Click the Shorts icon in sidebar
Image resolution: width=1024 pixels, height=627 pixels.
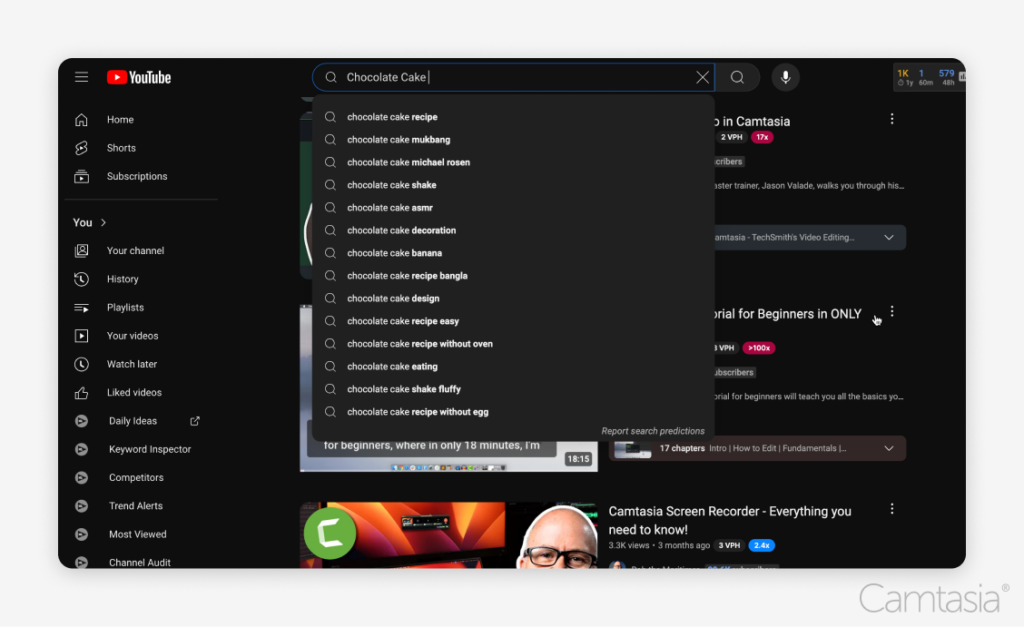click(x=81, y=148)
